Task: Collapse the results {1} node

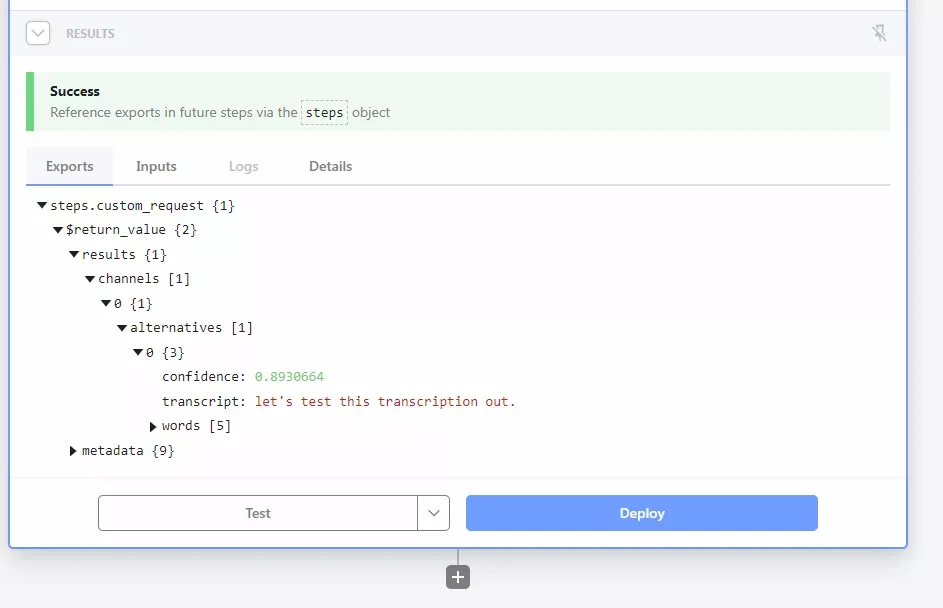Action: click(74, 254)
